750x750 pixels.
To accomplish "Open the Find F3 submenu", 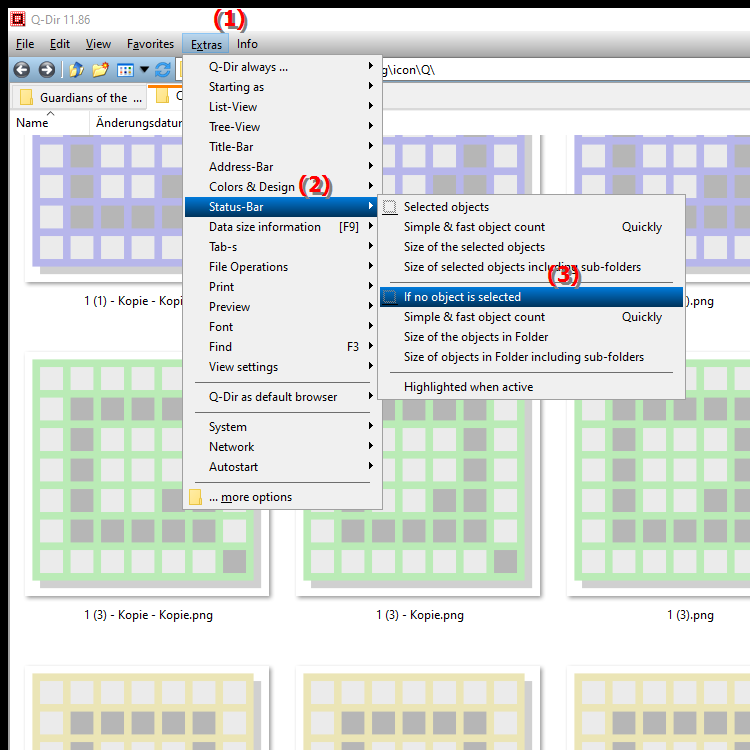I will point(282,347).
